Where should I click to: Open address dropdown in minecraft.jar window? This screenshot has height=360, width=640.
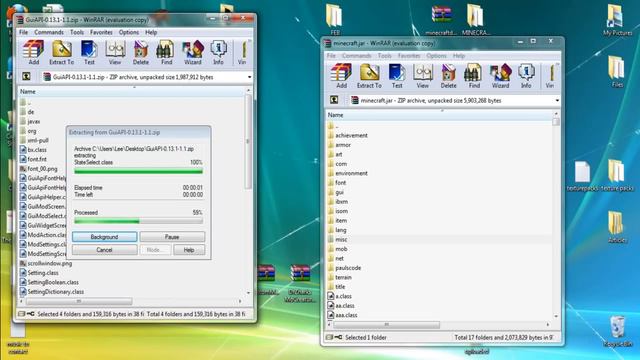(557, 100)
